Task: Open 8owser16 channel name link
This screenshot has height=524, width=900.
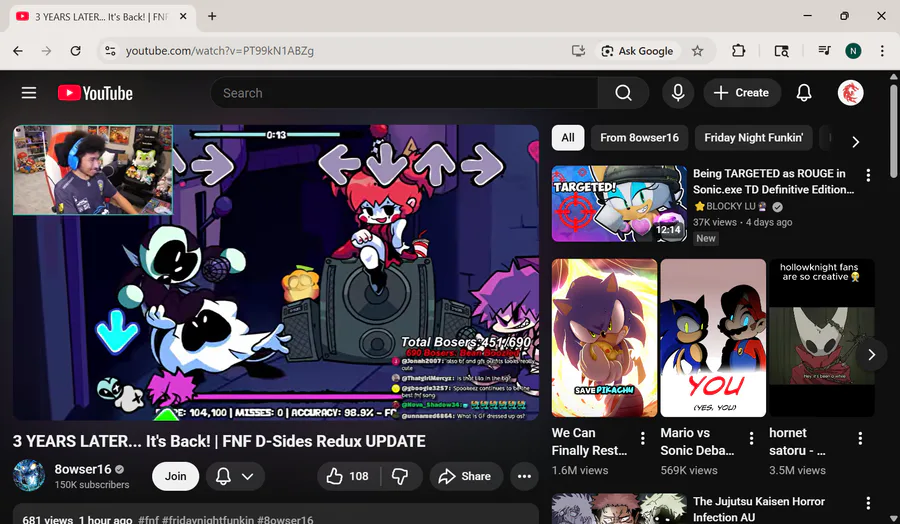Action: click(x=83, y=469)
